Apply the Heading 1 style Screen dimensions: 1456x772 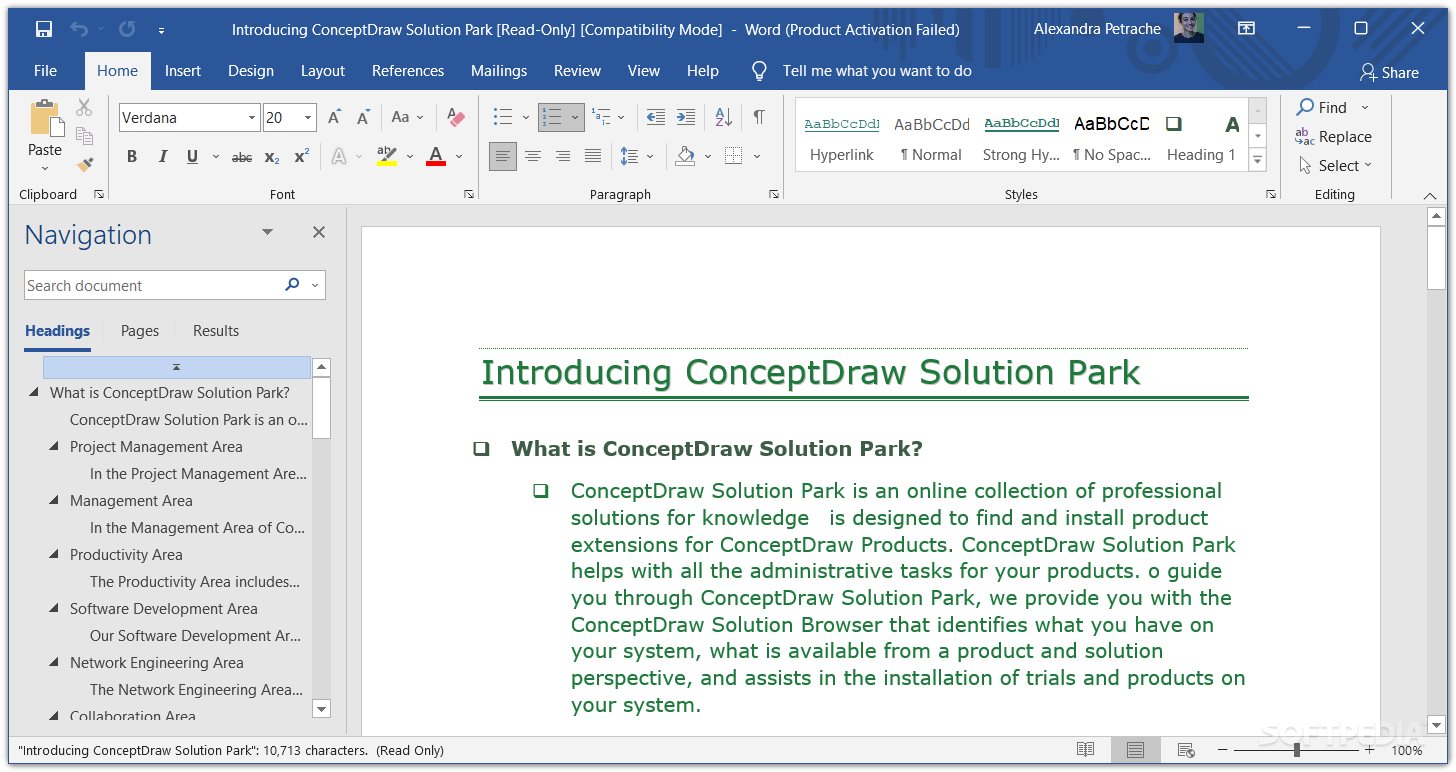[1201, 136]
